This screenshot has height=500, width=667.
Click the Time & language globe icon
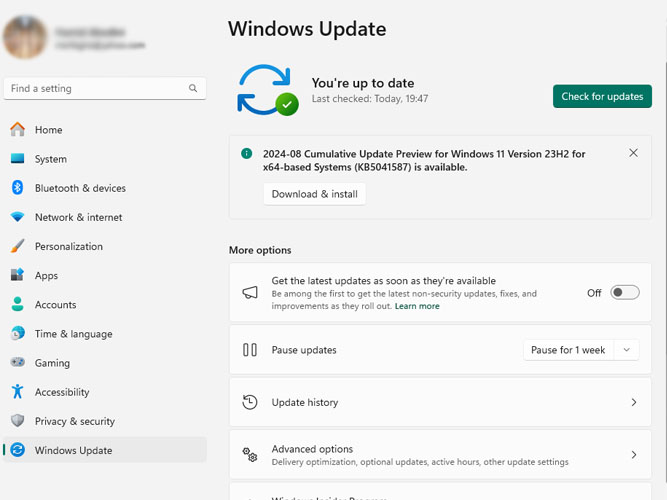point(17,333)
